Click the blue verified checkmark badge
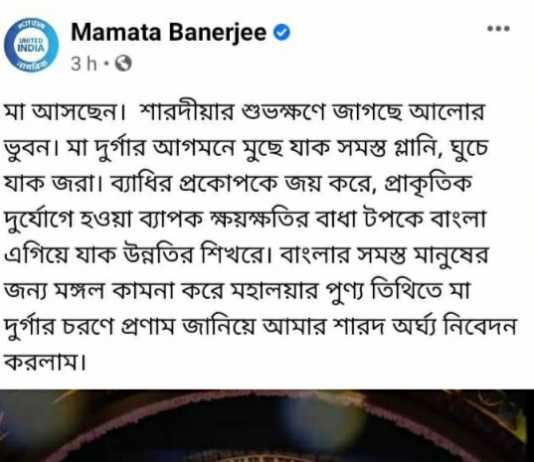This screenshot has height=462, width=534. (282, 33)
